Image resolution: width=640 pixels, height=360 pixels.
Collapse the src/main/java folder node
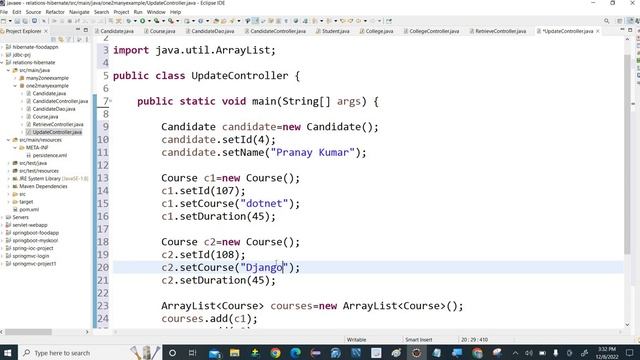click(x=9, y=70)
